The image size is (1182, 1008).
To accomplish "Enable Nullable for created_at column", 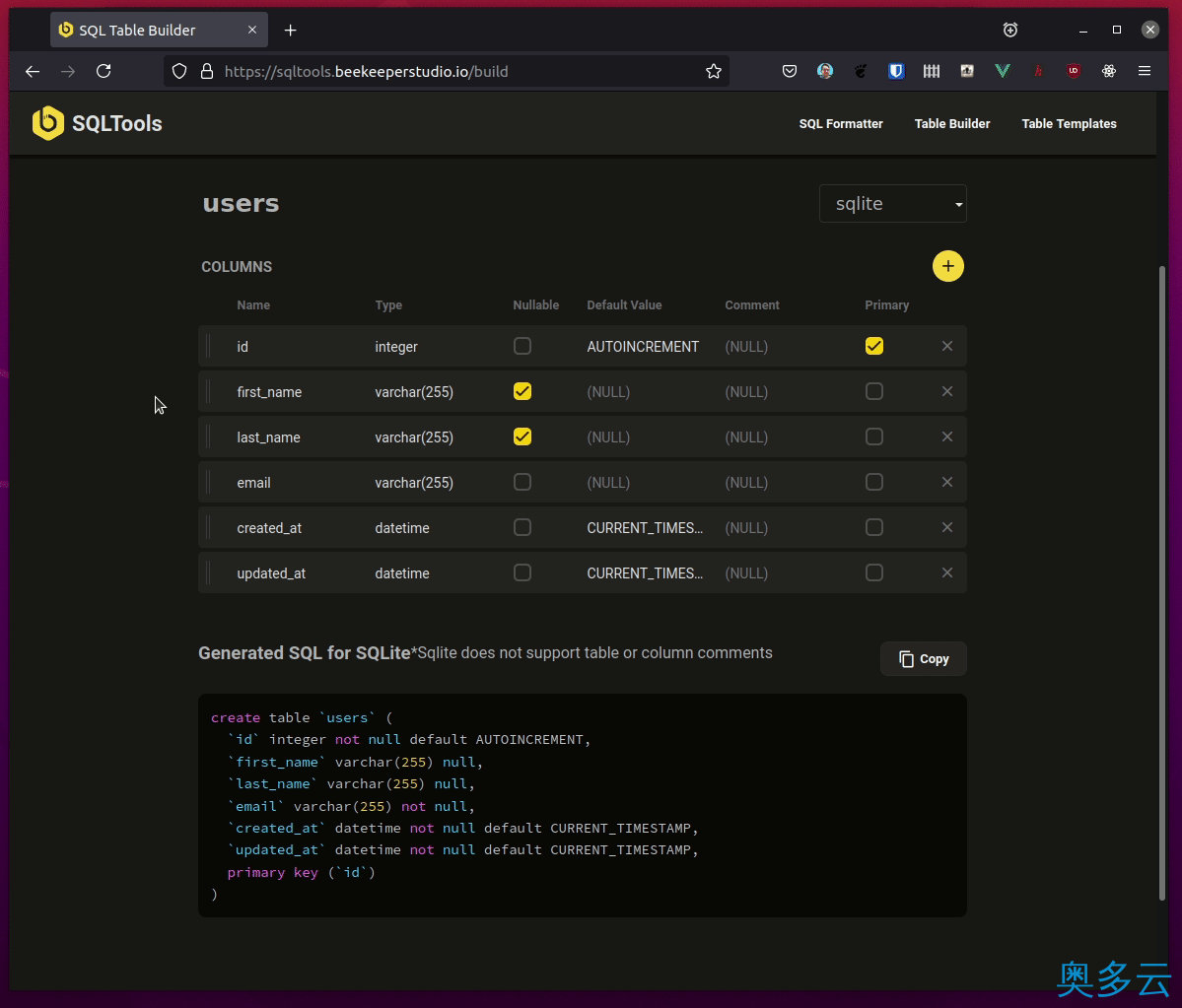I will (x=522, y=527).
